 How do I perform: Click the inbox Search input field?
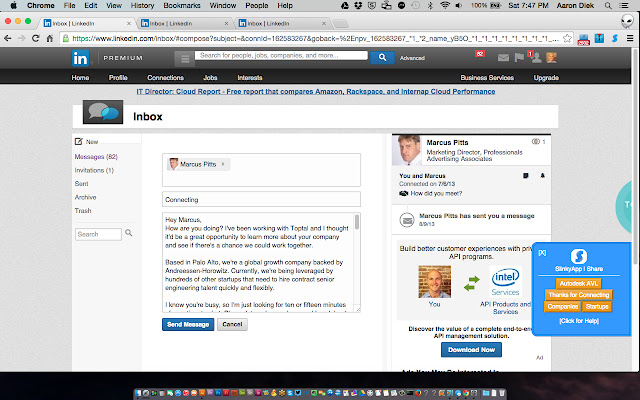pos(98,234)
